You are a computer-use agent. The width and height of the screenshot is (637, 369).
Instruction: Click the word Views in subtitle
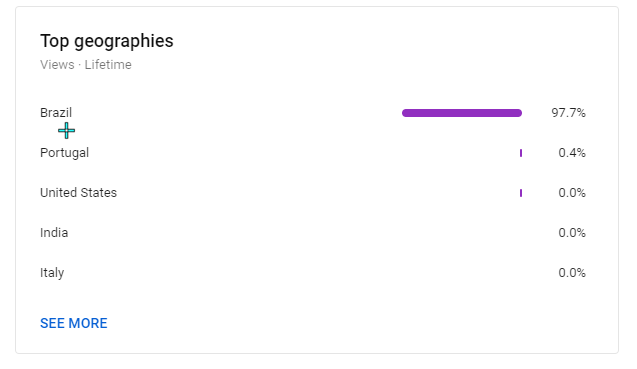57,65
